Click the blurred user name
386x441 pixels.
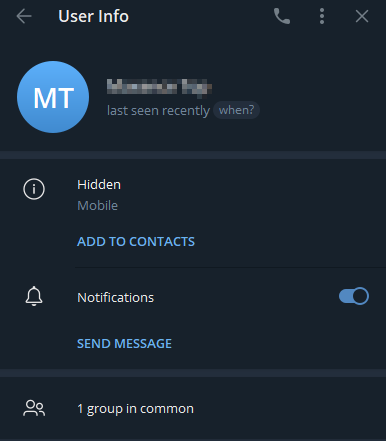tap(159, 88)
